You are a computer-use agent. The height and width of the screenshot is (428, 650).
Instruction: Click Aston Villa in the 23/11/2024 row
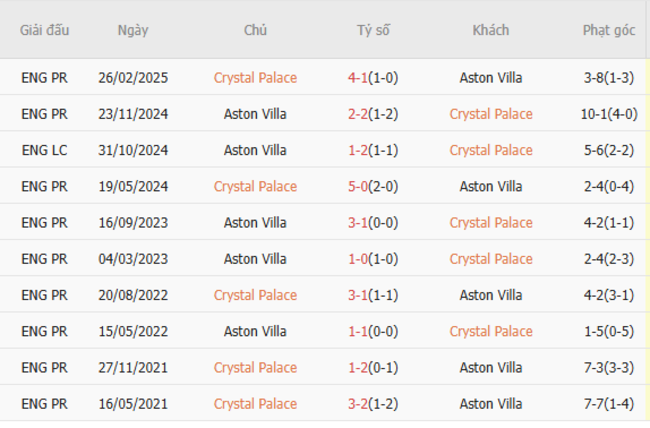[x=255, y=114]
